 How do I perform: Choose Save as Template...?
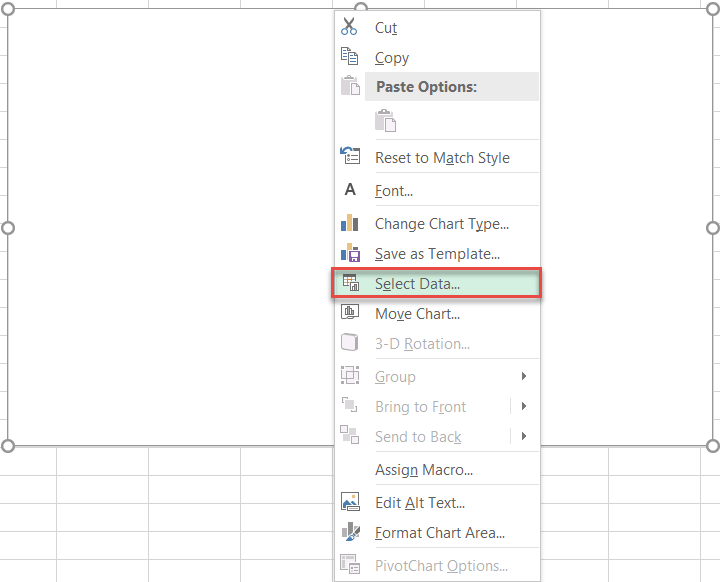point(437,254)
